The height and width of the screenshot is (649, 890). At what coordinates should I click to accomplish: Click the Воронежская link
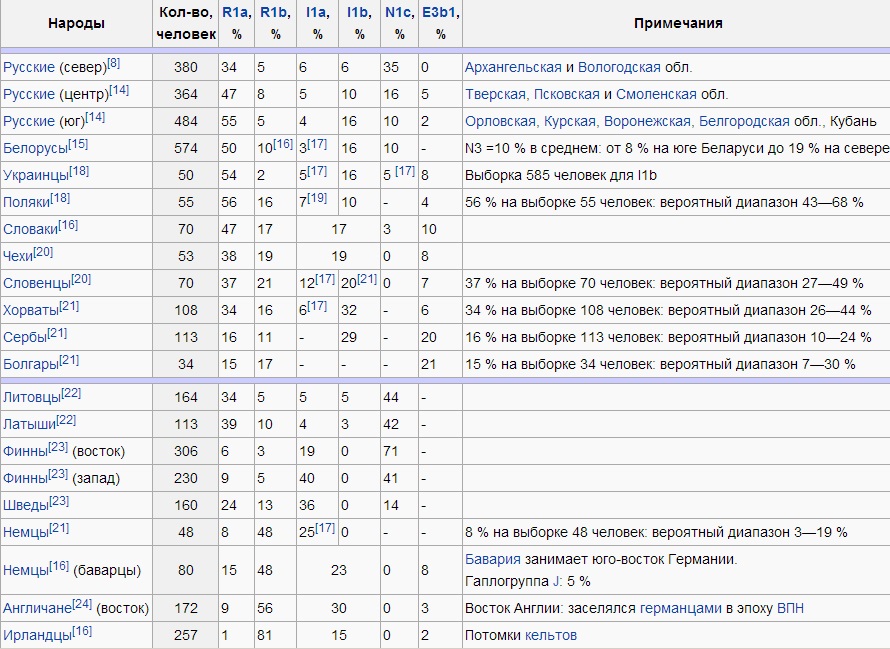point(649,122)
